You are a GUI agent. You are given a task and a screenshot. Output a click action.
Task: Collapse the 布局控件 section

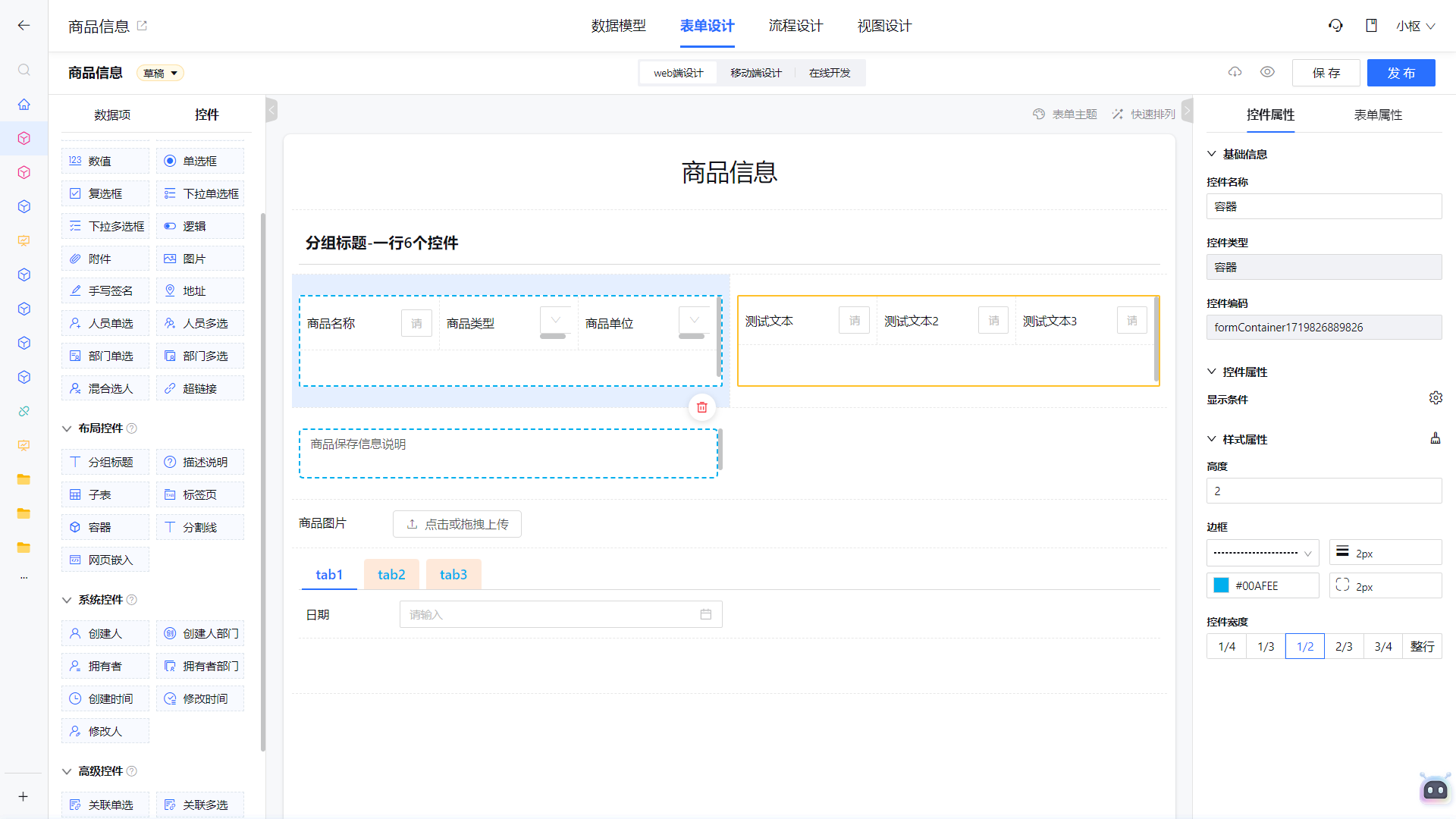click(x=67, y=428)
